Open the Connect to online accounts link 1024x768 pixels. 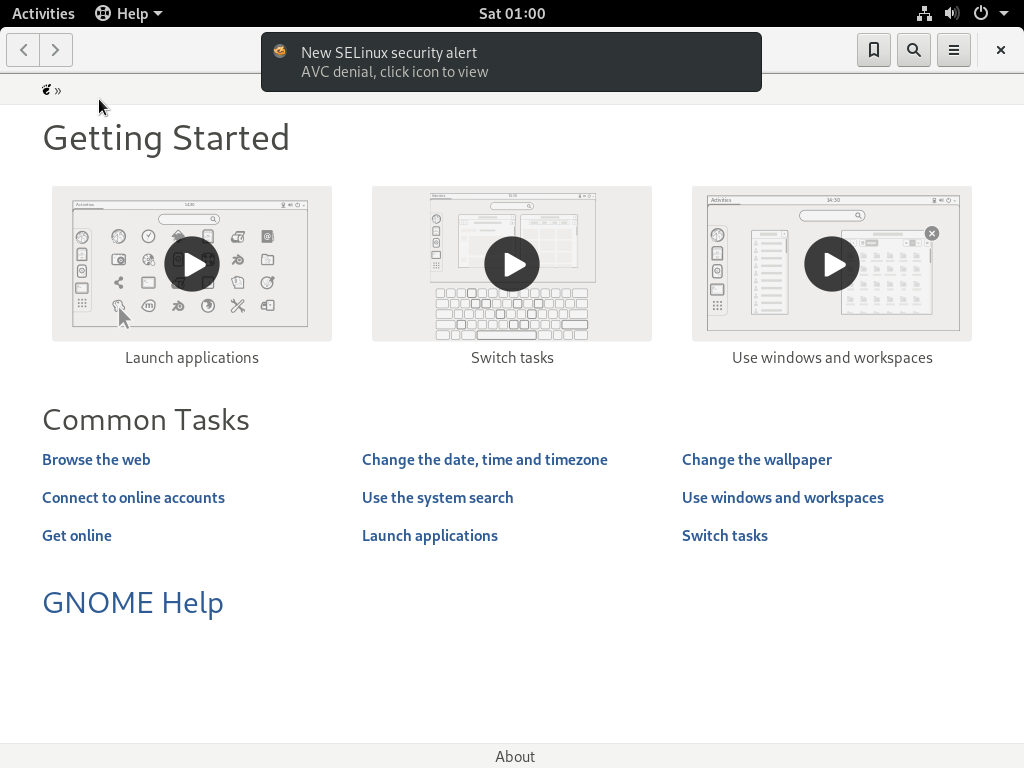pos(133,498)
